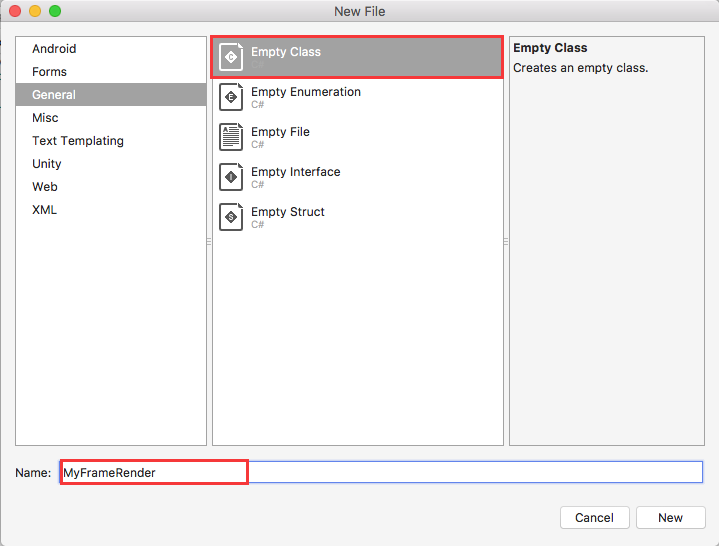The image size is (719, 546).
Task: Click the Empty Enumeration template icon
Action: tap(231, 97)
